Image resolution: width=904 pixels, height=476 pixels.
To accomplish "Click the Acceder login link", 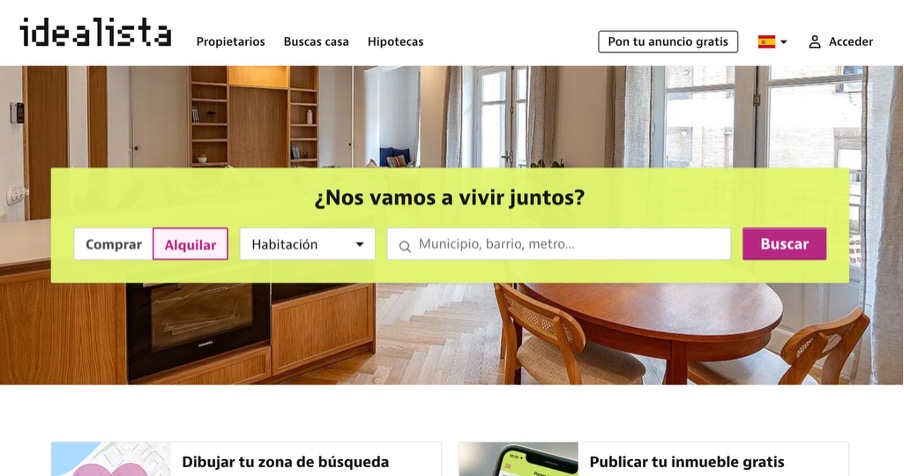I will pyautogui.click(x=850, y=41).
